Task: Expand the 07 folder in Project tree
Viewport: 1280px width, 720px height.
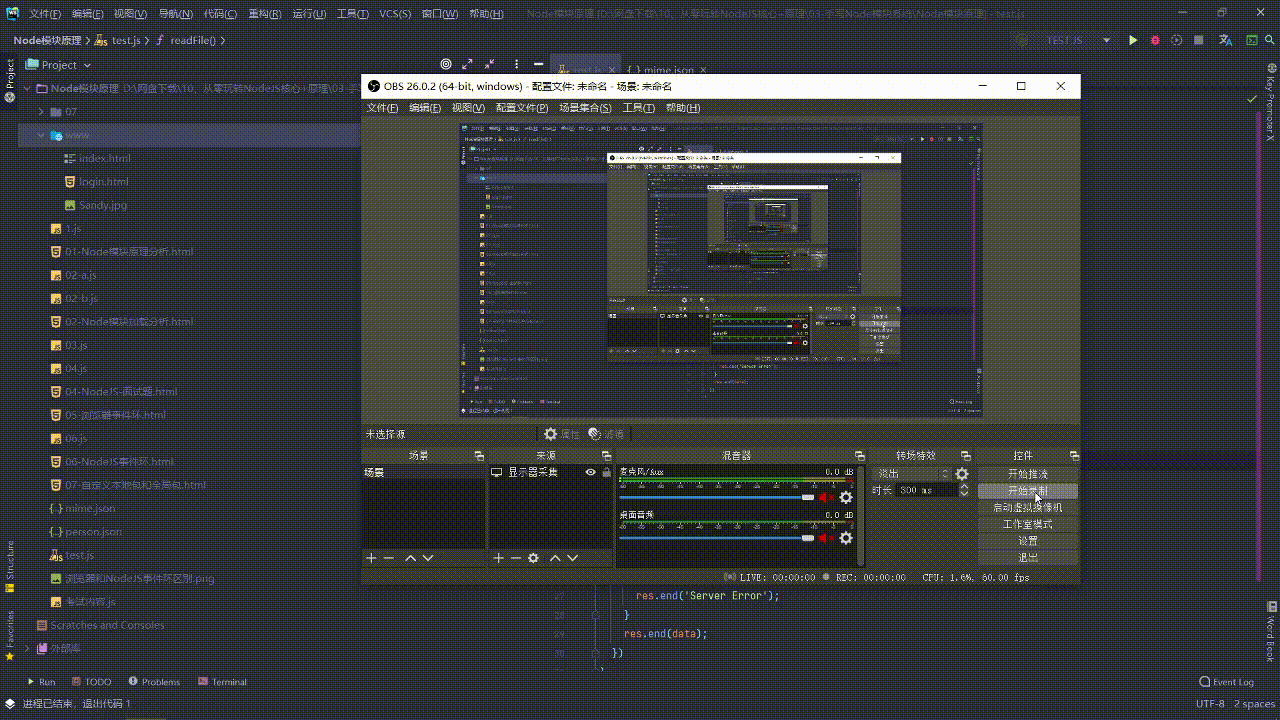Action: pos(41,111)
